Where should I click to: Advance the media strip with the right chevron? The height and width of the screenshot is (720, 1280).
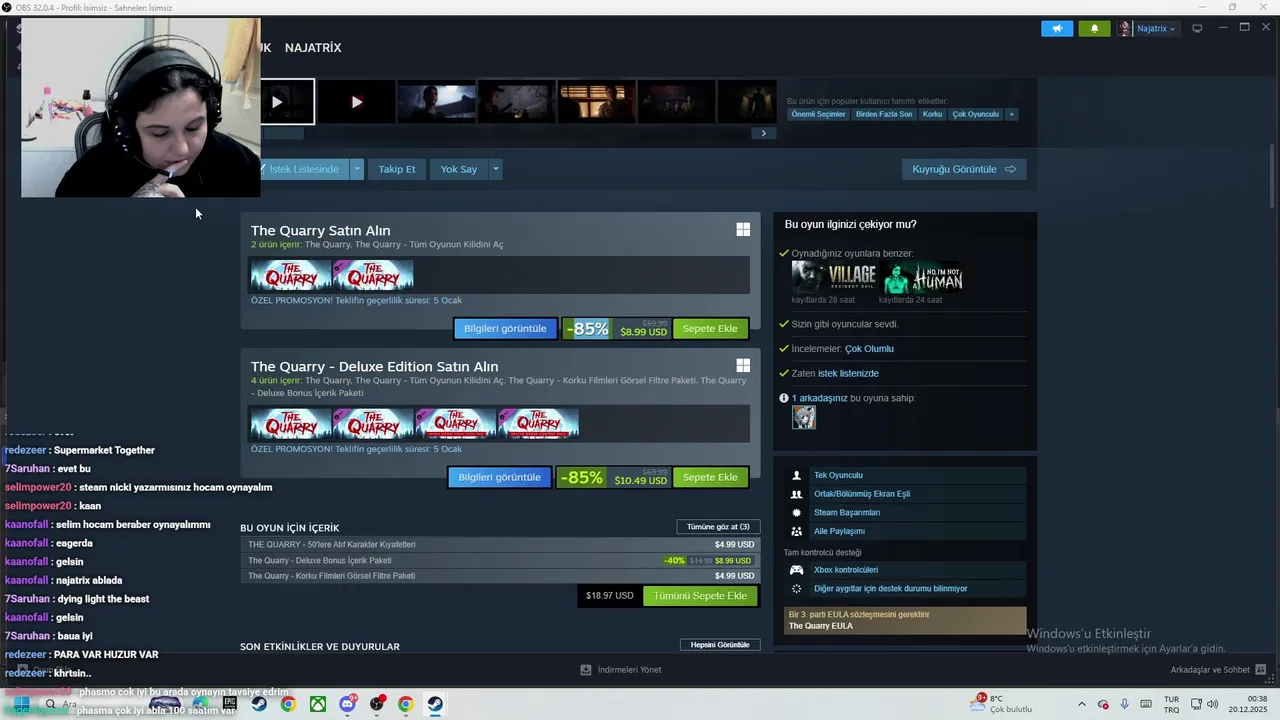click(x=763, y=133)
